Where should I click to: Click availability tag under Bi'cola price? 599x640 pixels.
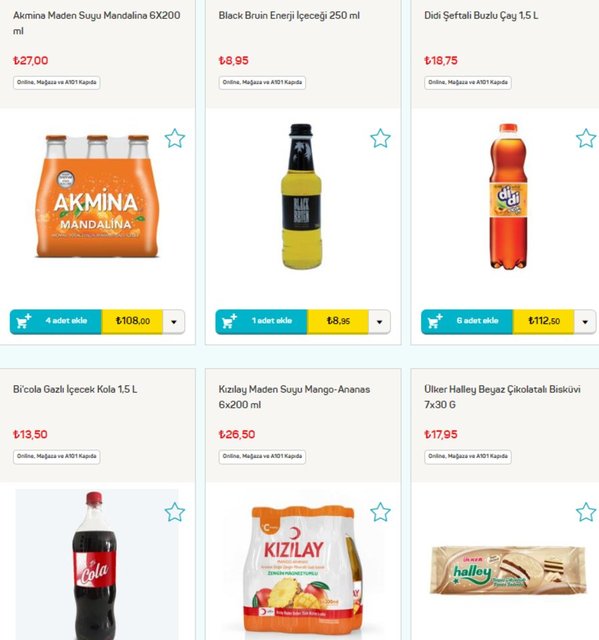pos(57,456)
